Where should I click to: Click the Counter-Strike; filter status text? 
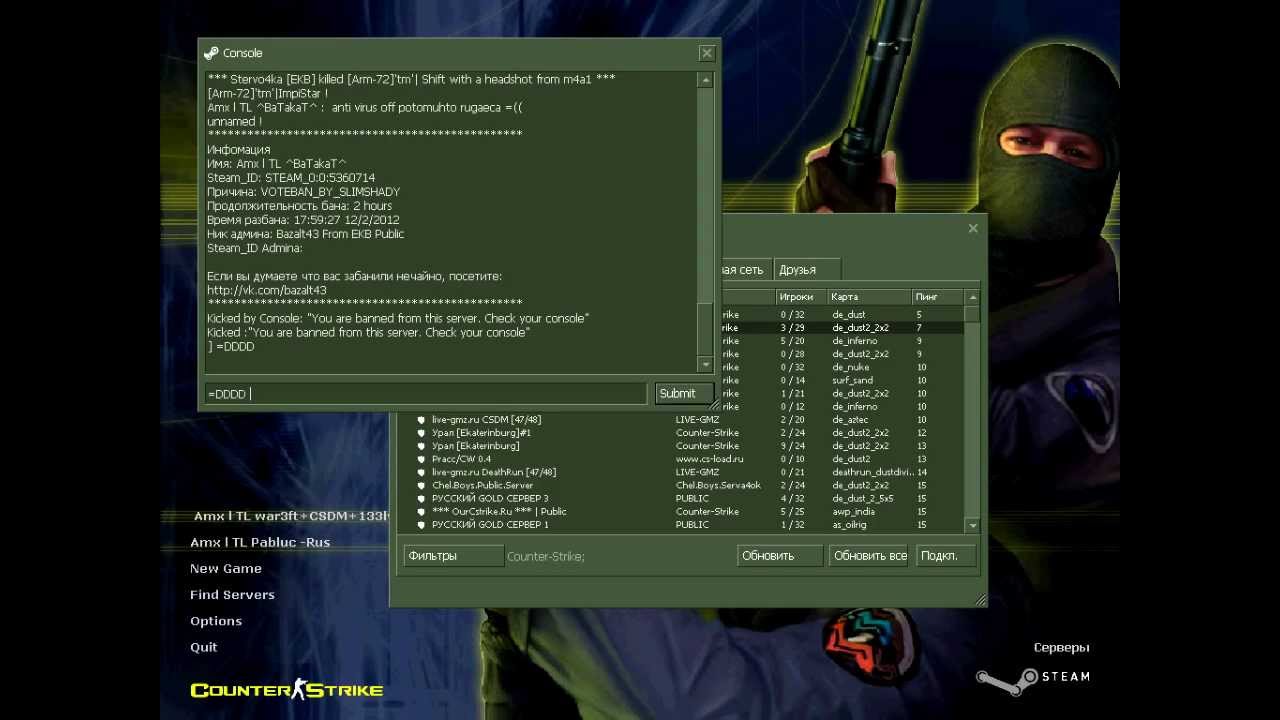pos(546,556)
